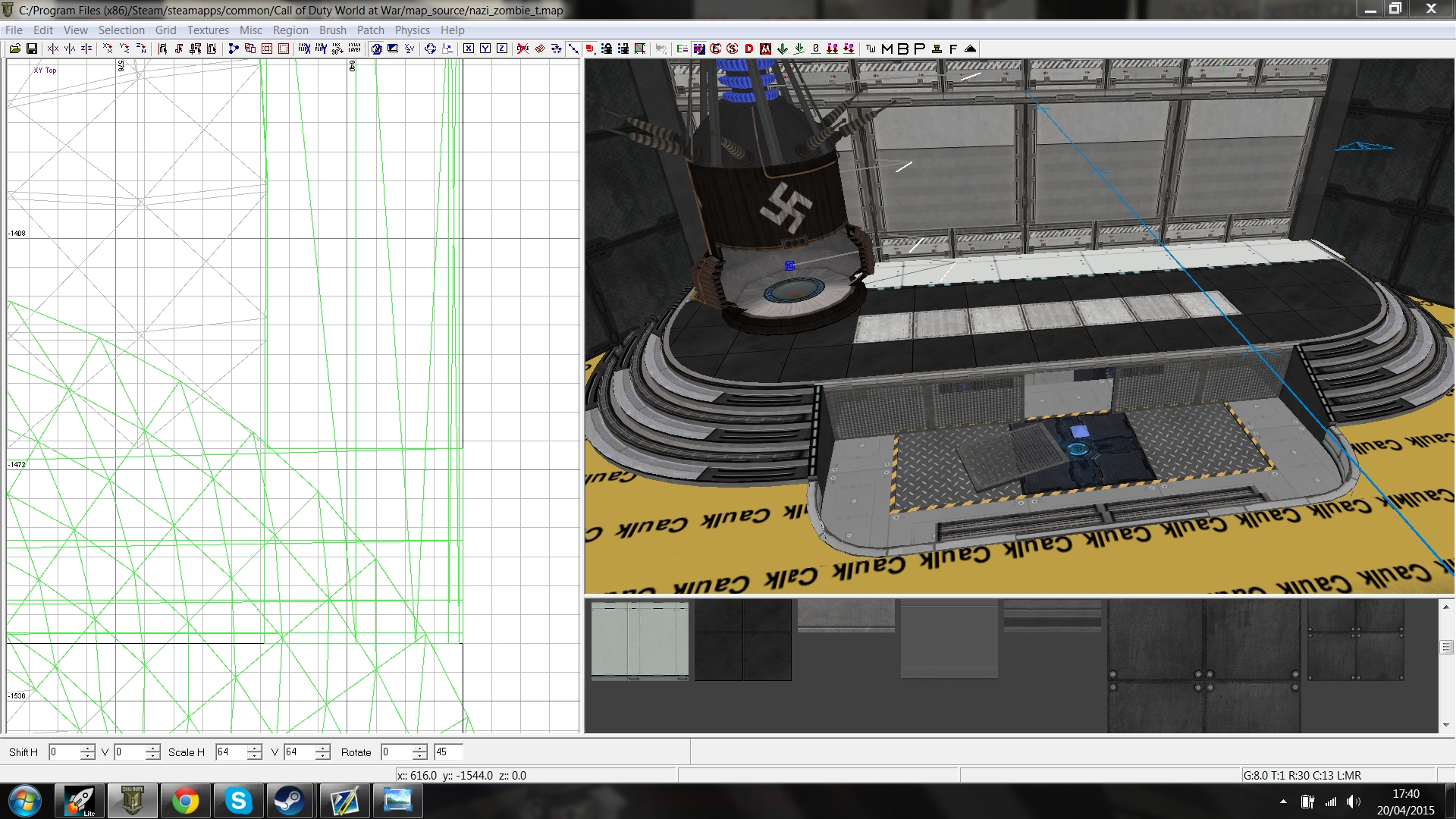Image resolution: width=1456 pixels, height=819 pixels.
Task: Decrease the Scale V spinner value
Action: coord(323,756)
